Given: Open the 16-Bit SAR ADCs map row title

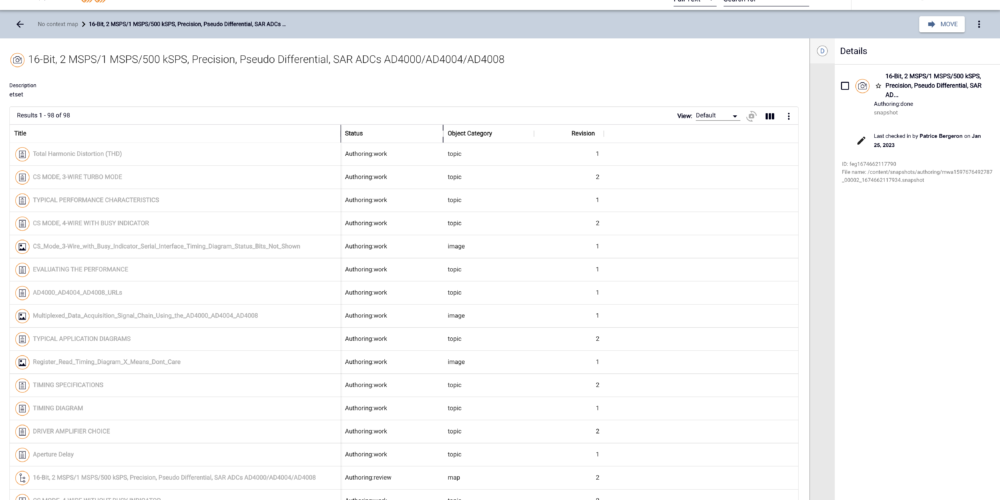Looking at the screenshot, I should [x=174, y=477].
